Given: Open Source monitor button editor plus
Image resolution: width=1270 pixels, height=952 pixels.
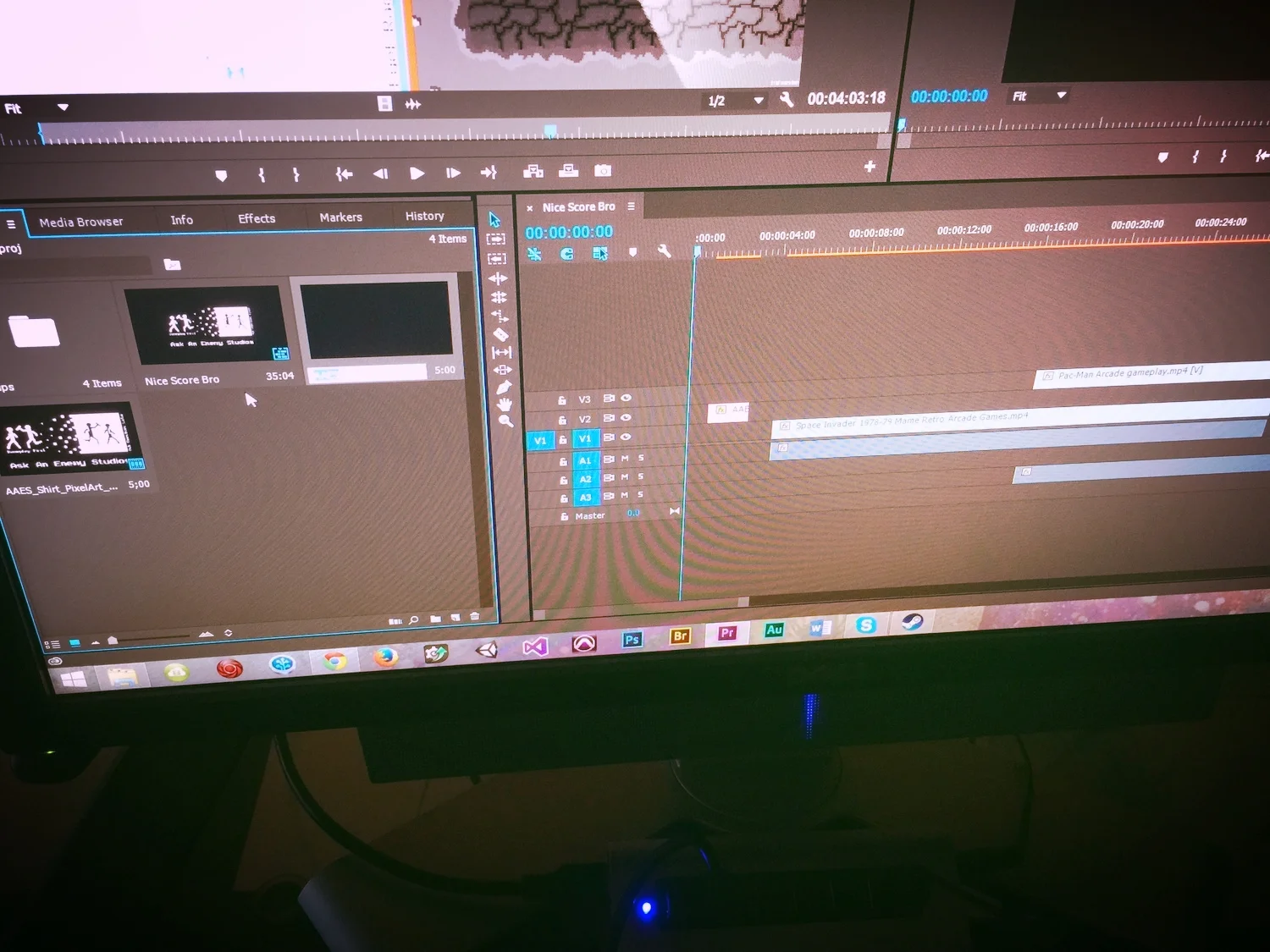Looking at the screenshot, I should 870,167.
